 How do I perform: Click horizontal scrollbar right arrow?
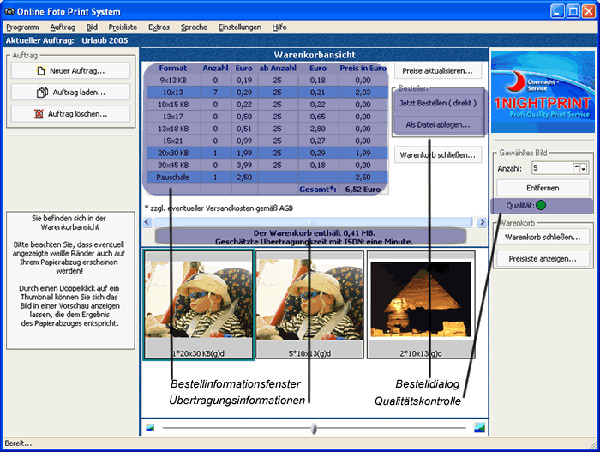tap(482, 222)
